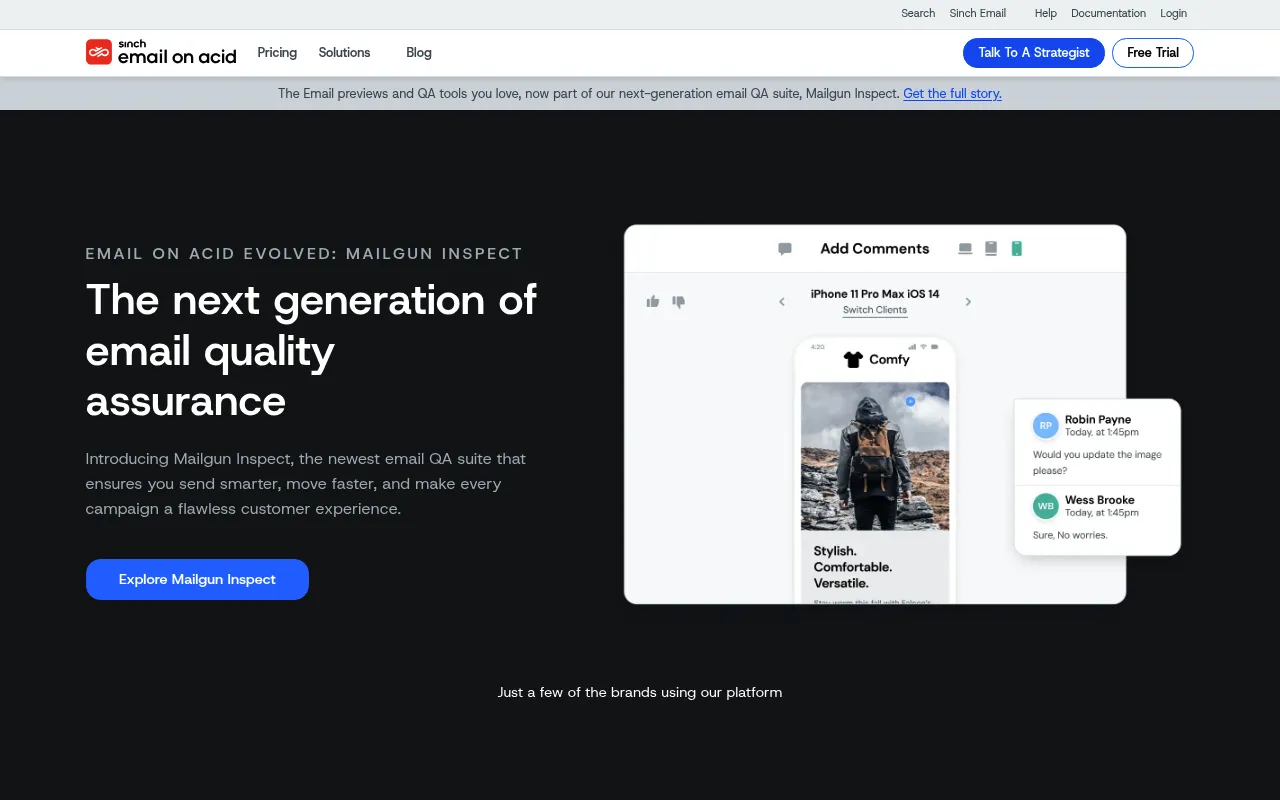Open the Blog page
Viewport: 1280px width, 800px height.
[x=419, y=52]
